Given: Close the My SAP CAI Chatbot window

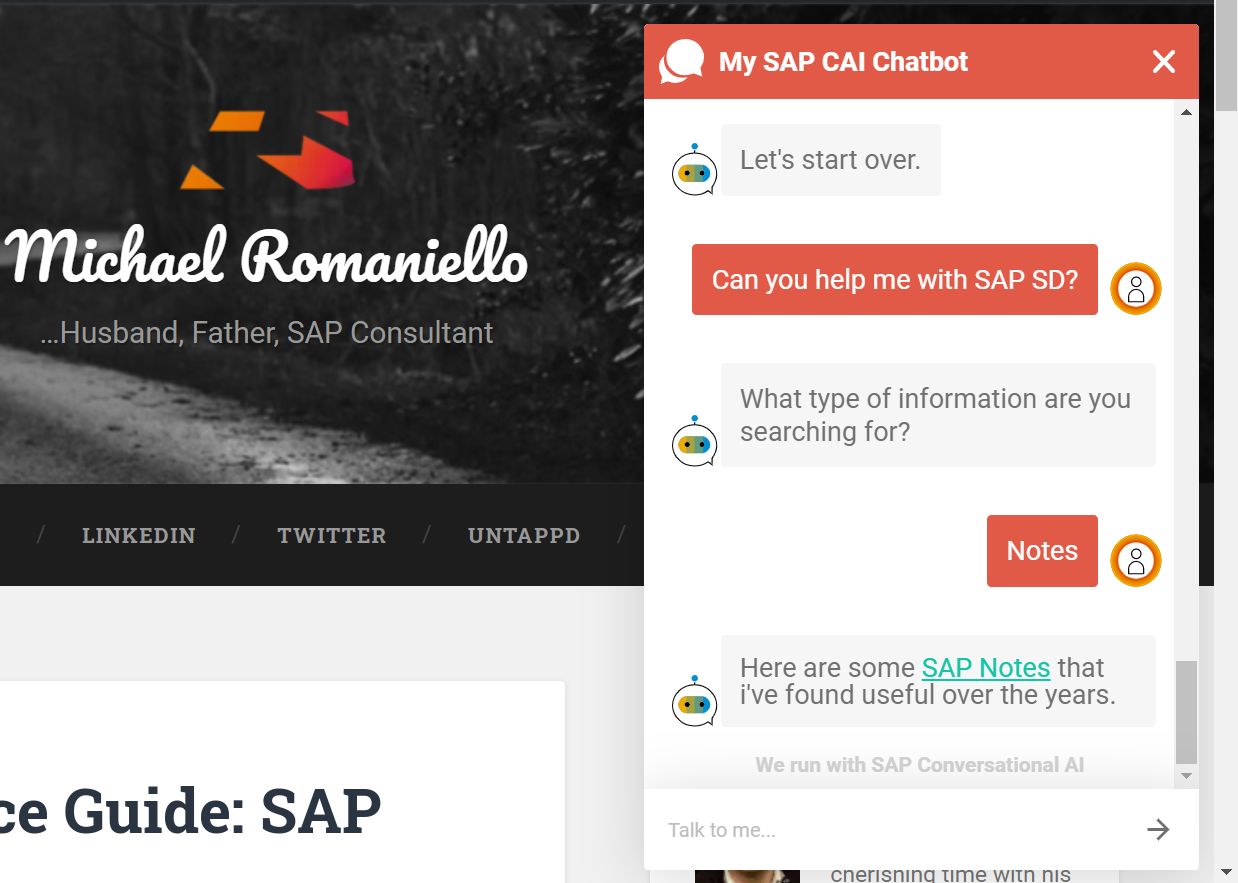Looking at the screenshot, I should 1164,62.
